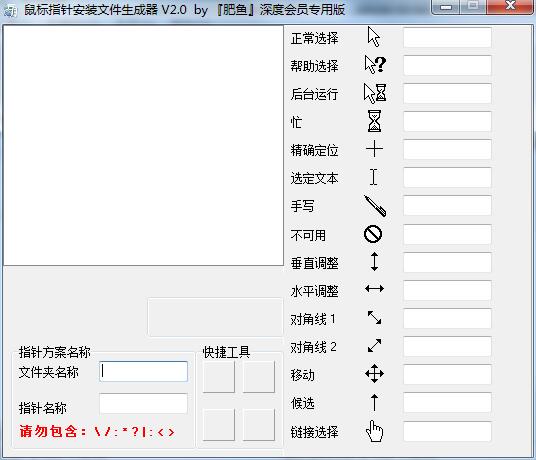
Task: Click the 移动 four-way move icon
Action: point(374,374)
